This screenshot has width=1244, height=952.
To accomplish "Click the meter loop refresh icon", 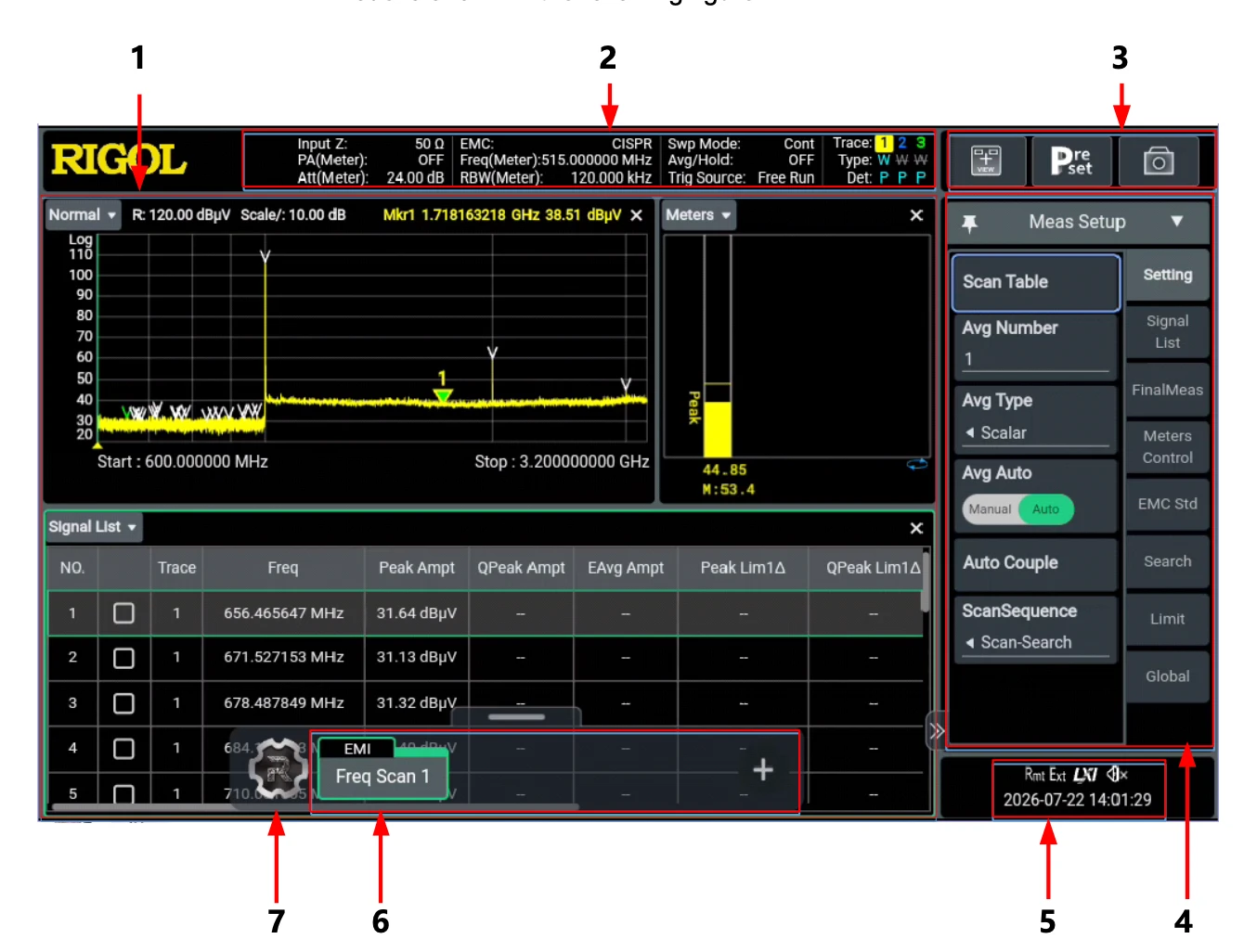I will [917, 465].
